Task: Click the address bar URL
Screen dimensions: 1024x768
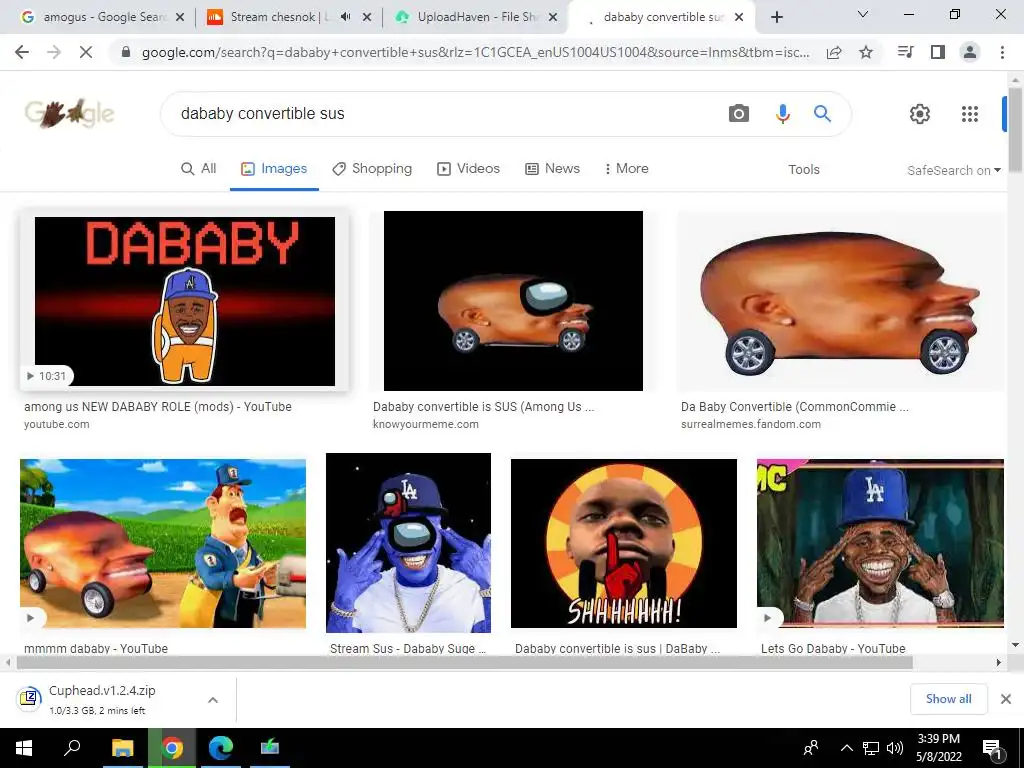Action: point(475,52)
